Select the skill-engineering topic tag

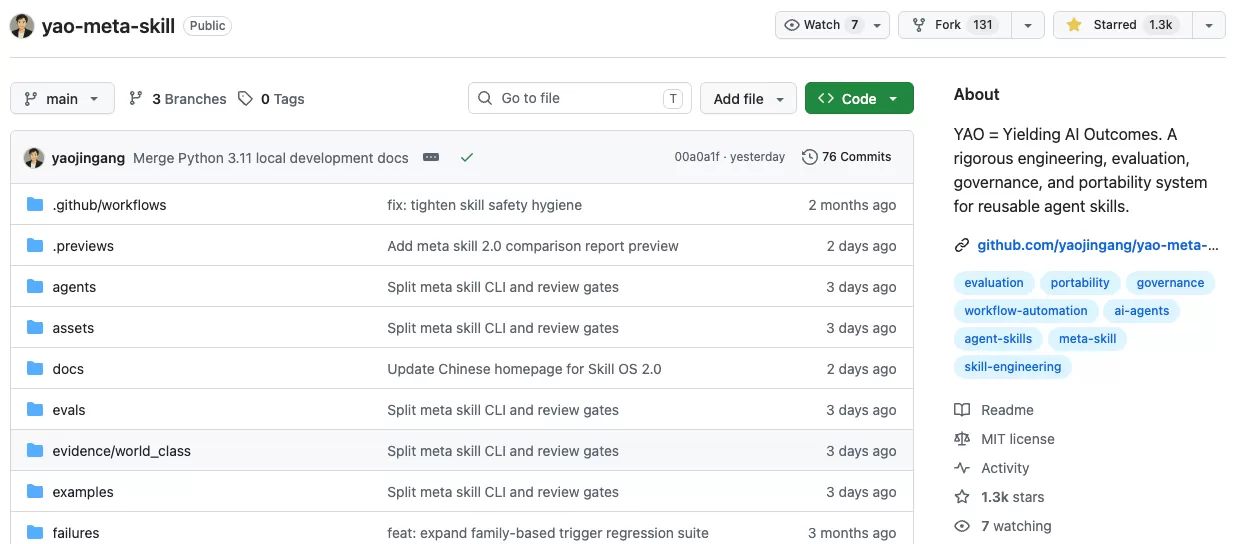click(1013, 367)
